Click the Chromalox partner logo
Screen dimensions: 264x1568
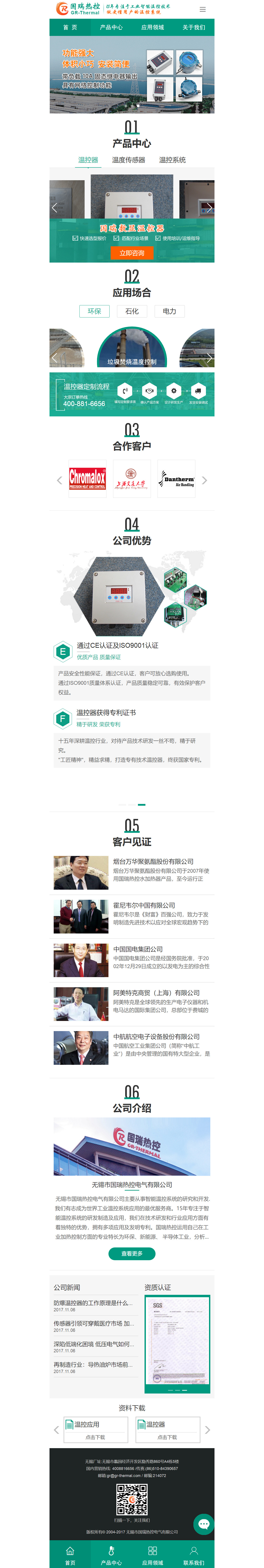point(87,479)
